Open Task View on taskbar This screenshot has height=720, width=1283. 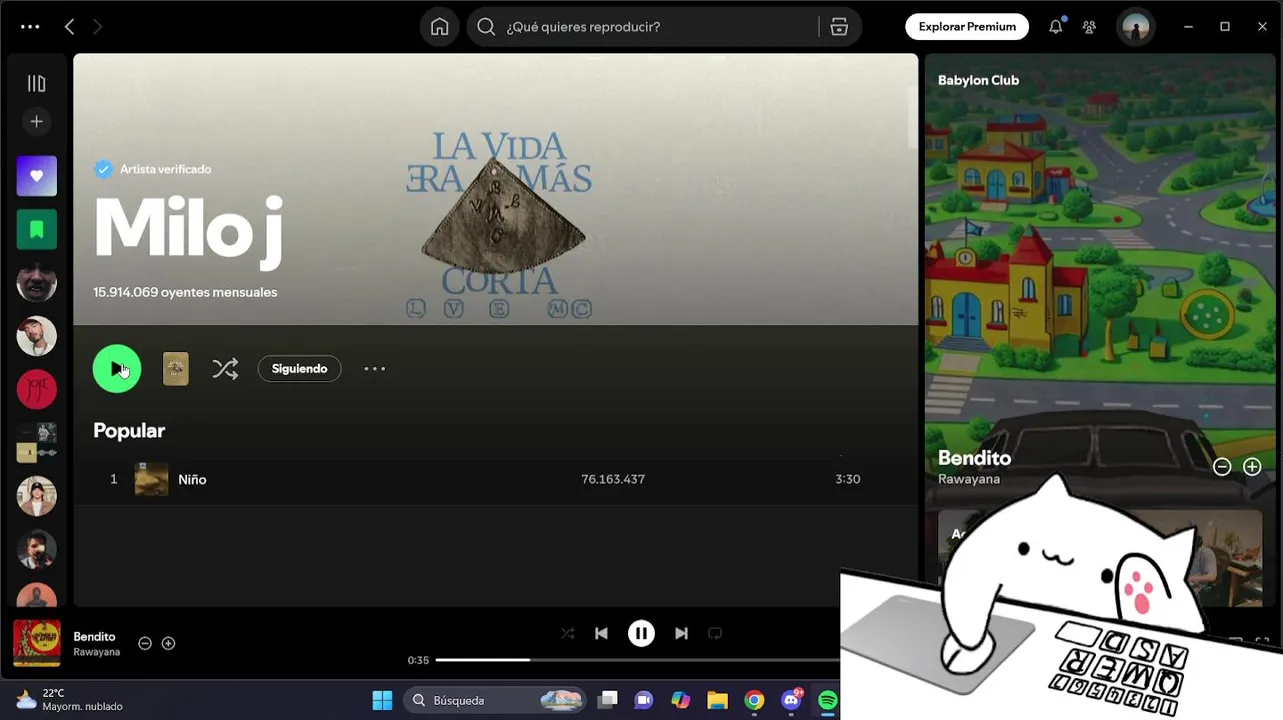click(x=607, y=700)
